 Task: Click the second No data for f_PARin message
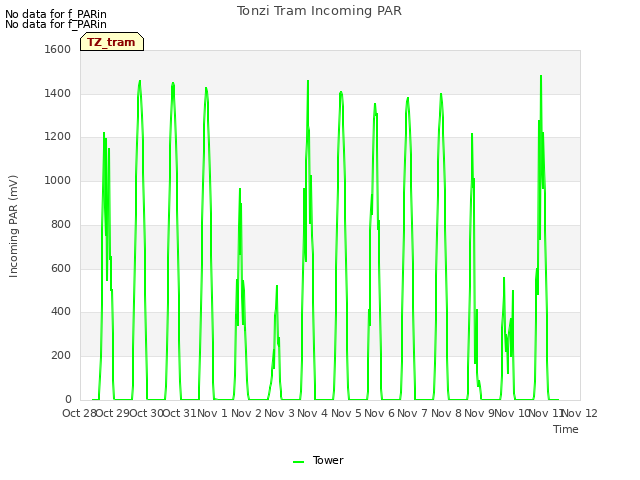click(x=56, y=24)
